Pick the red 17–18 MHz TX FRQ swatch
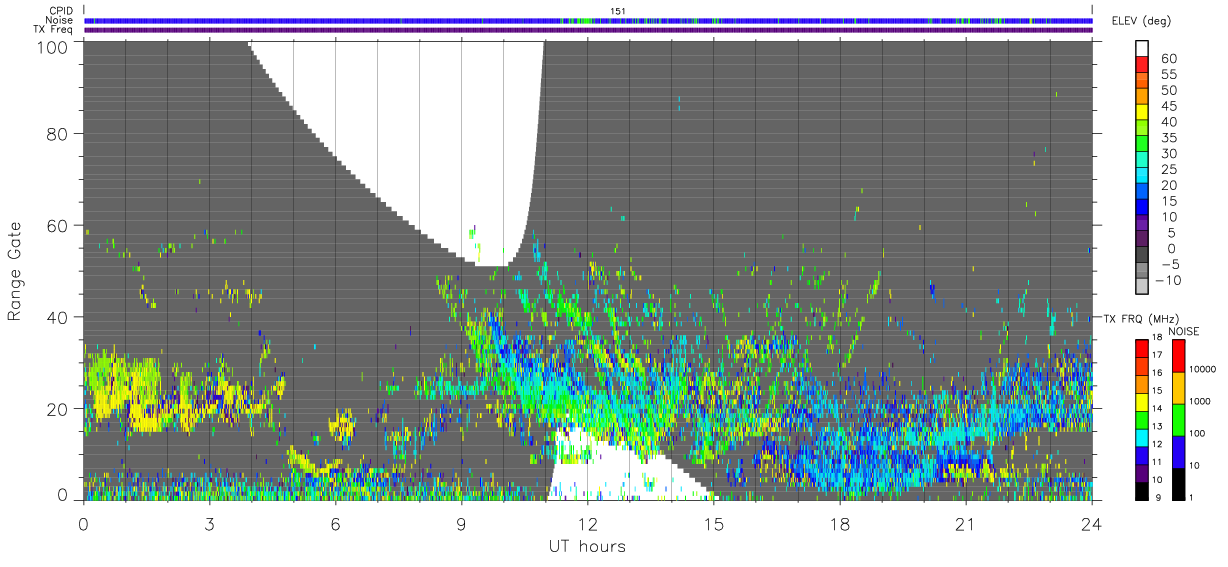 coord(1142,348)
